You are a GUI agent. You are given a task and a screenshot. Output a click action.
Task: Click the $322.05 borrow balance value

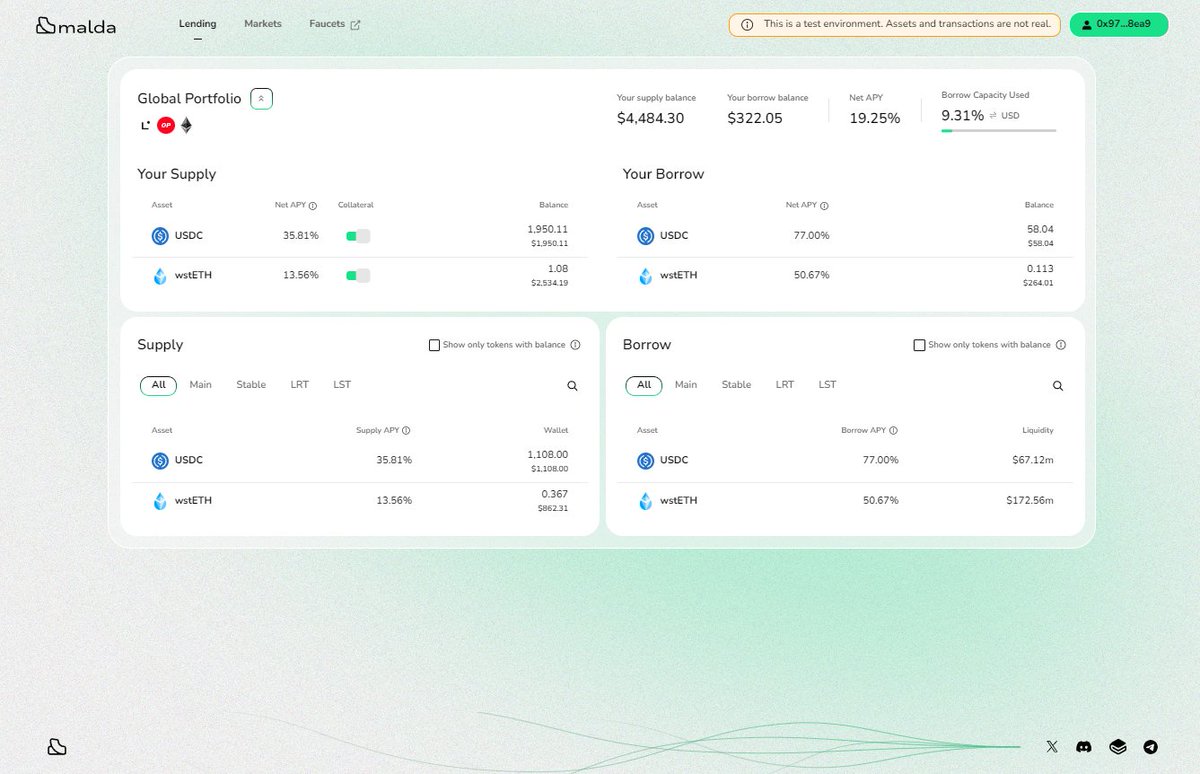coord(755,118)
